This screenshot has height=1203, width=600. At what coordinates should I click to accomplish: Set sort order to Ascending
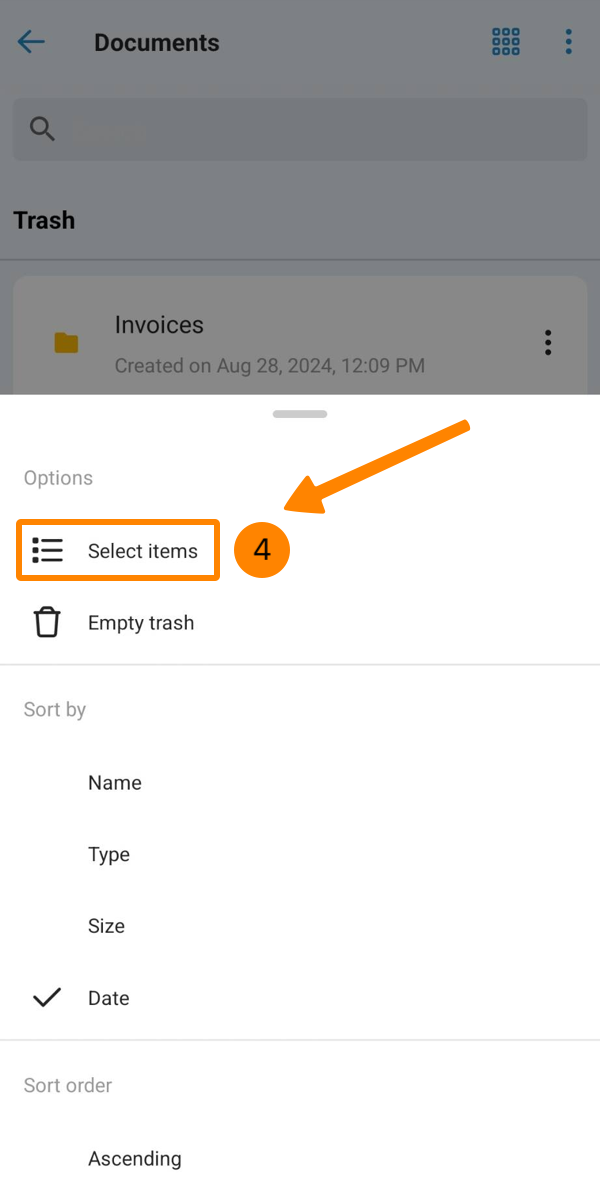pos(135,1159)
